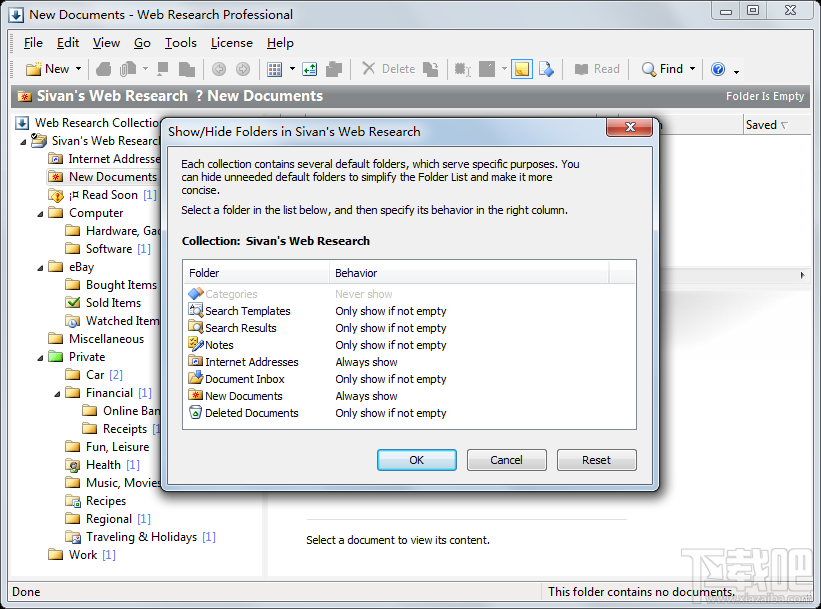821x609 pixels.
Task: Open the New button dropdown arrow
Action: (76, 68)
